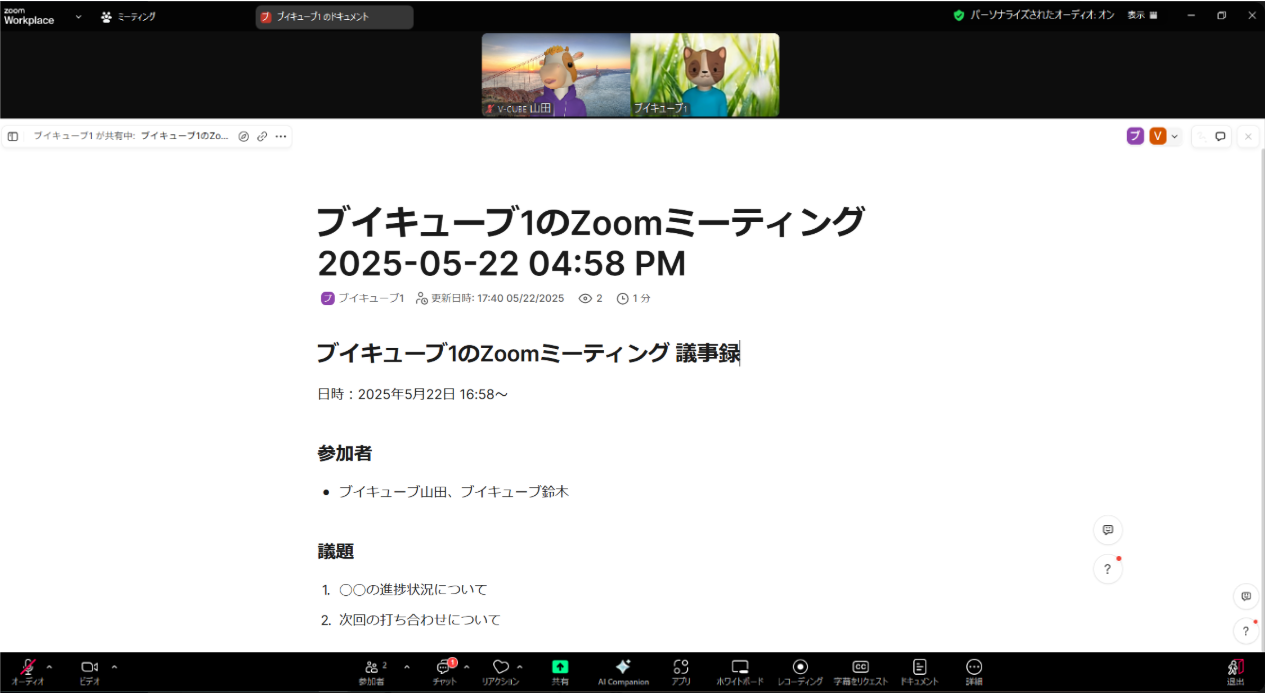Select ブイキューブ1 participant video thumbnail
This screenshot has height=693, width=1265.
[x=705, y=75]
